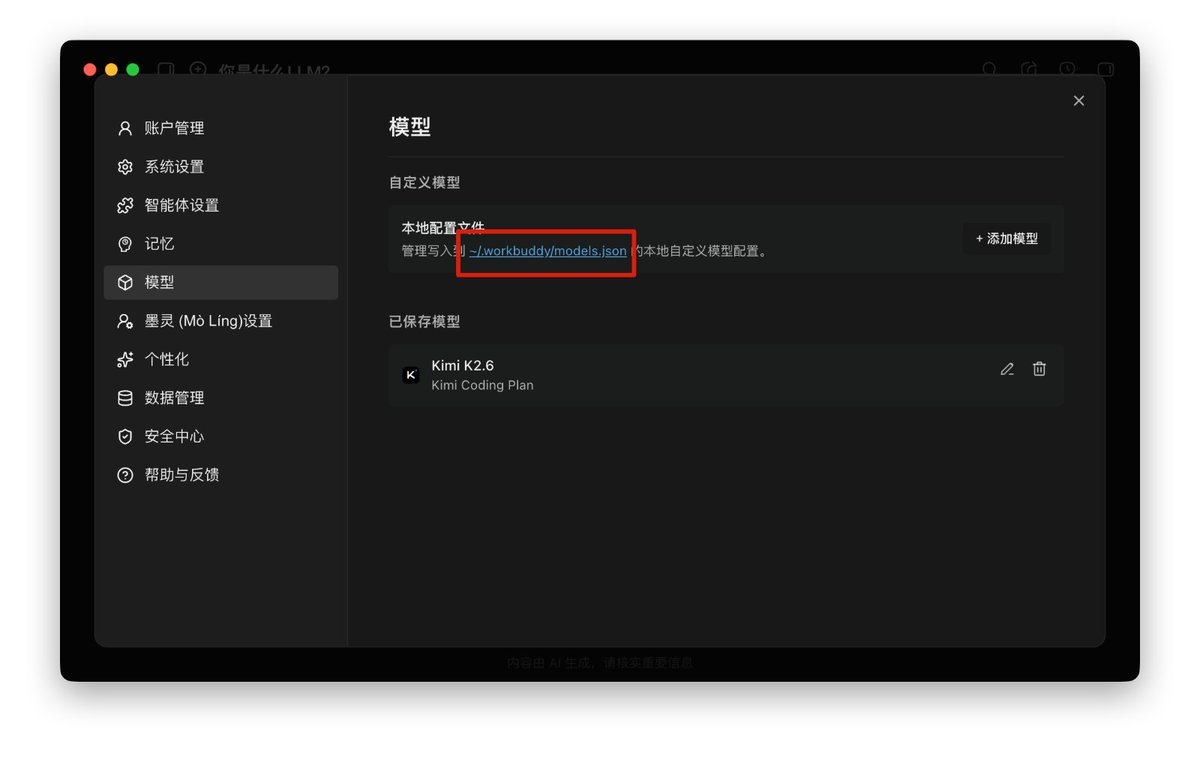Click the pencil icon to edit Kimi K2.6
This screenshot has width=1200, height=762.
[x=1007, y=369]
